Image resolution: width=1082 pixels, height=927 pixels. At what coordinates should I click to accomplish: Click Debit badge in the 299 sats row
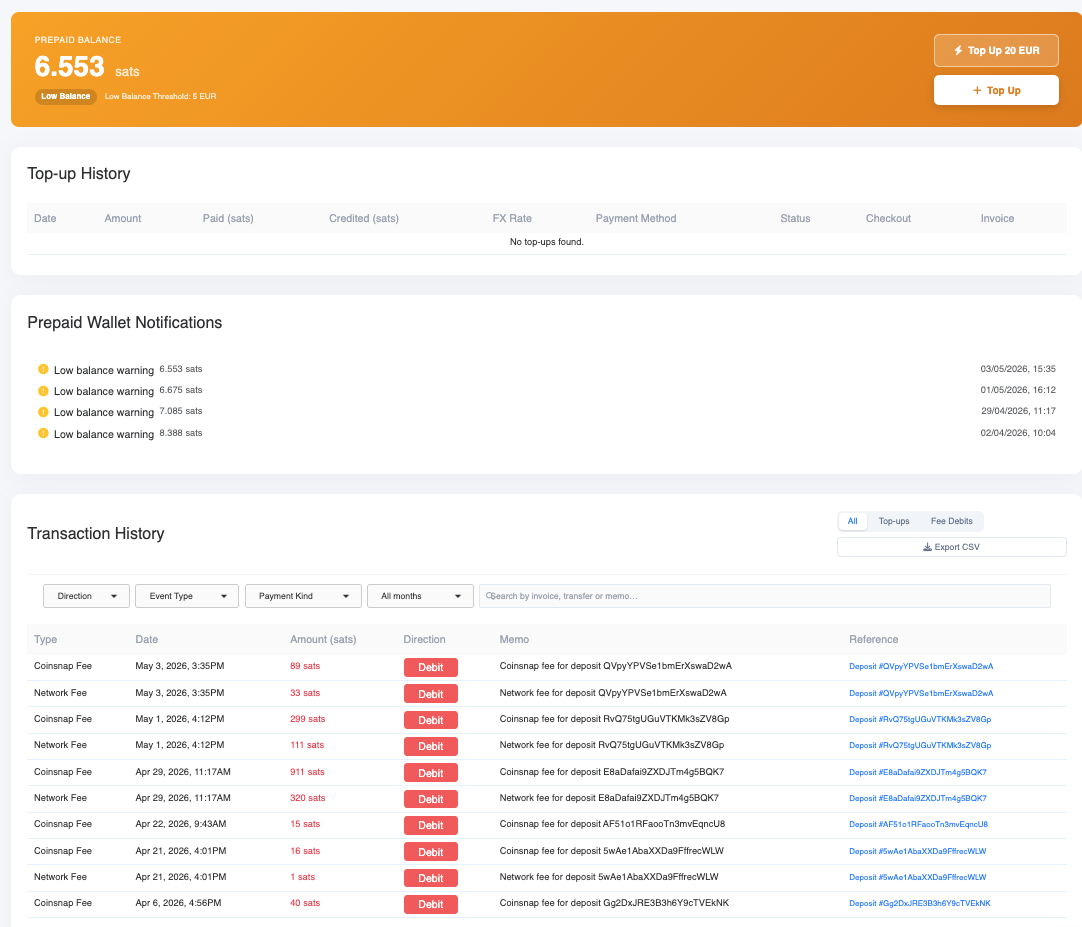tap(431, 720)
